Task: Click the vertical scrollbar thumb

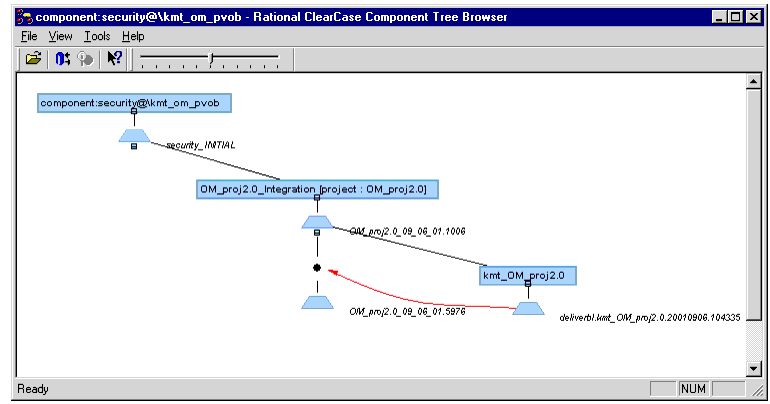Action: [x=753, y=204]
